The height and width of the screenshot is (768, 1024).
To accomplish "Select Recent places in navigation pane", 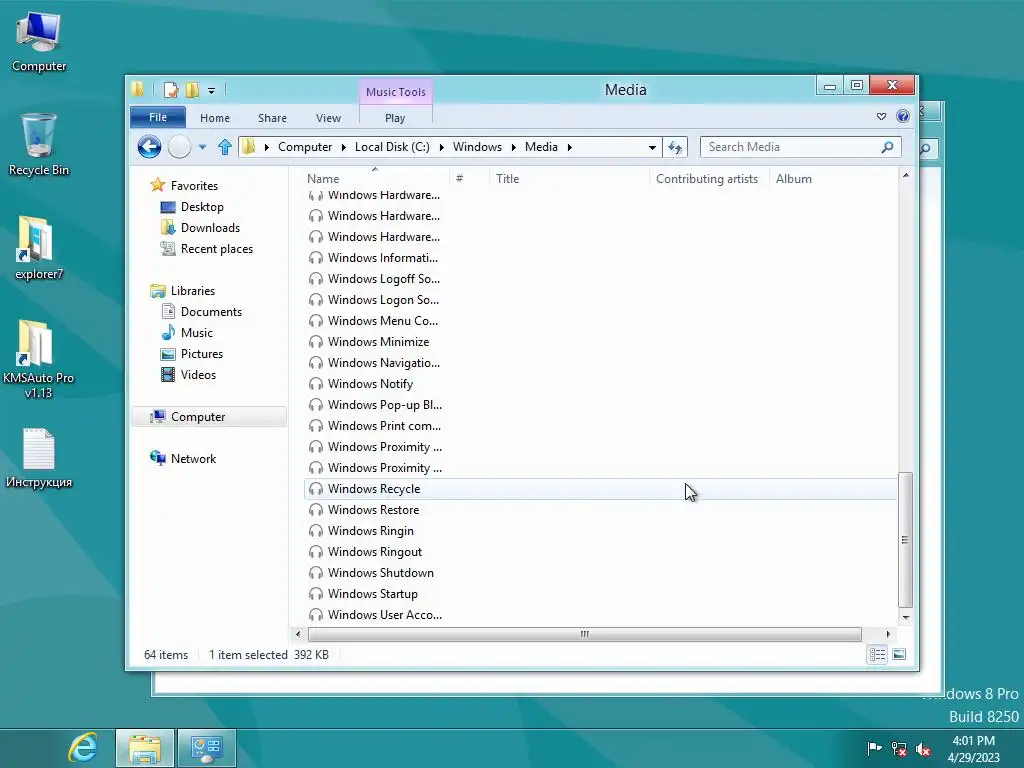I will click(x=216, y=249).
